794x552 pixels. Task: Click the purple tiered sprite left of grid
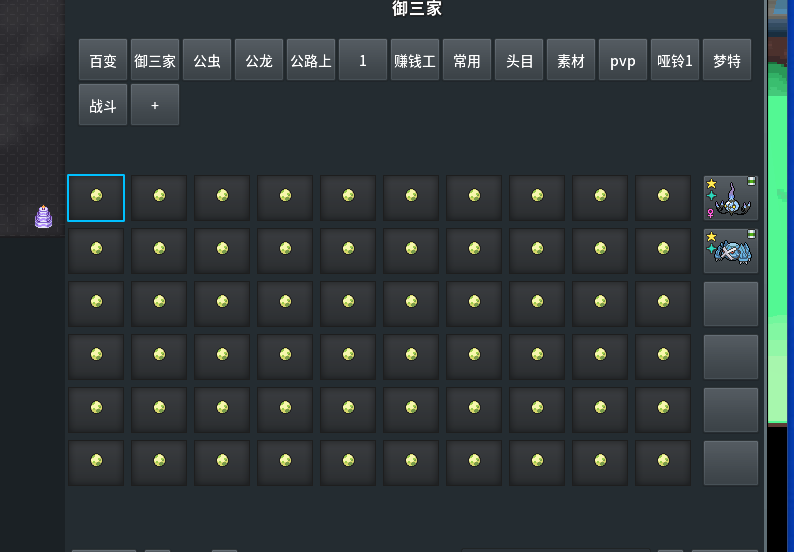pos(44,217)
